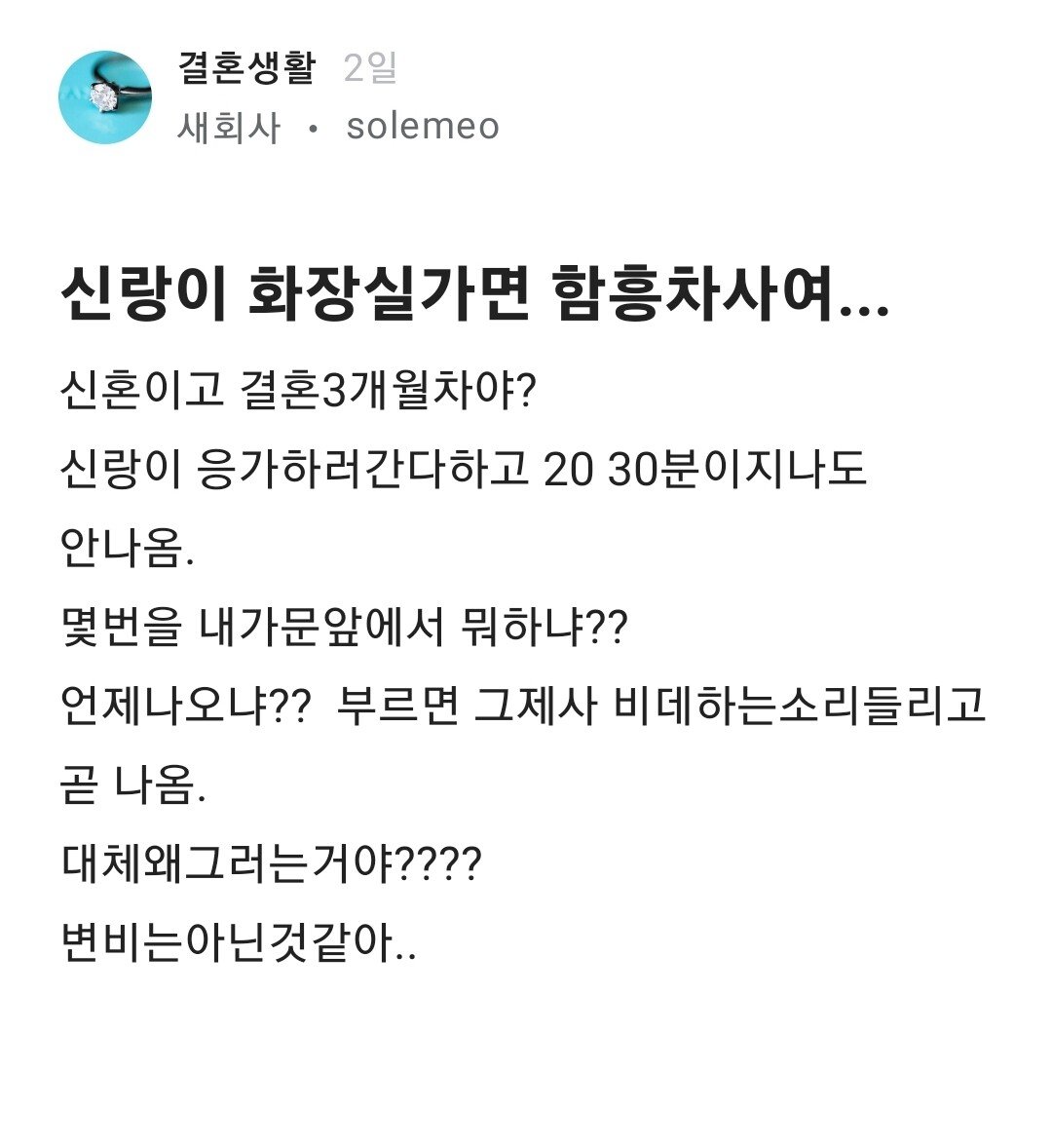This screenshot has width=1052, height=1148.
Task: Click the phrase 부르면 그제사 비데하는소리들리고
Action: click(661, 706)
